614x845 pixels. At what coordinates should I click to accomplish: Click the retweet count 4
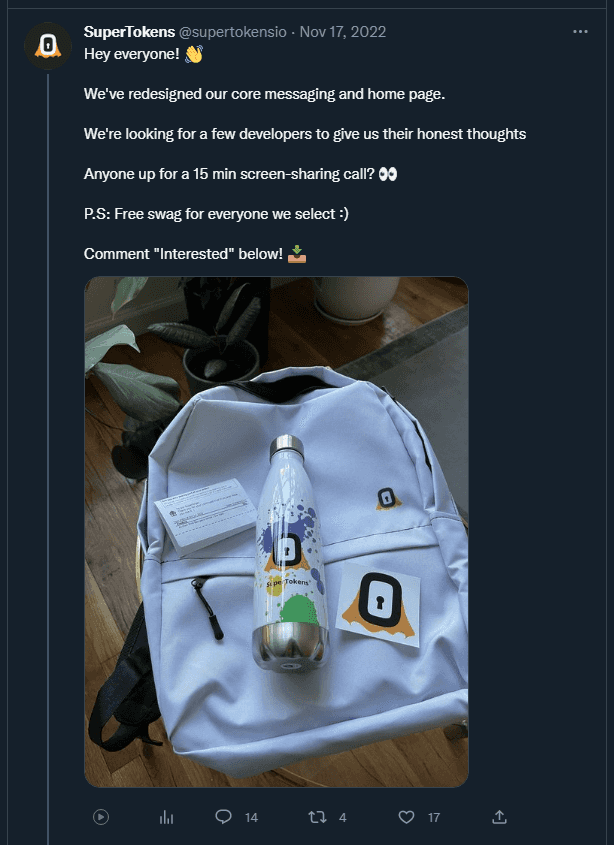pos(342,818)
